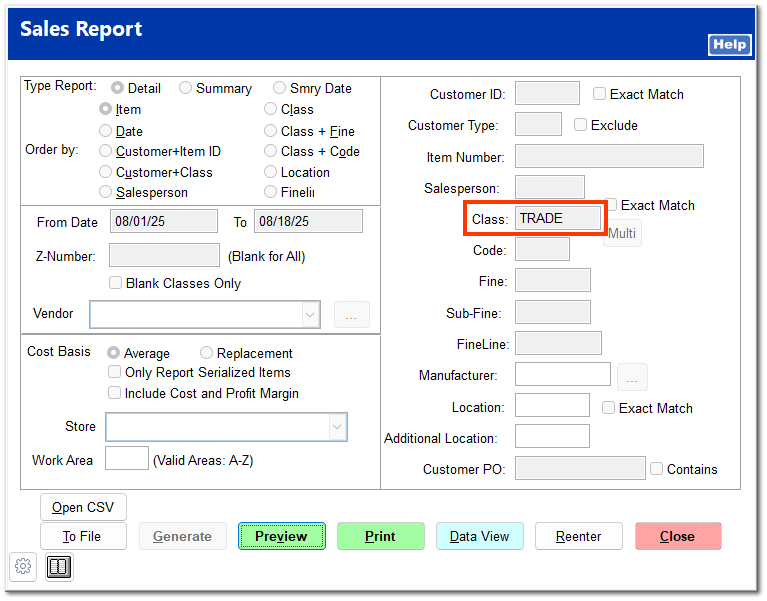Click the To date field

[308, 222]
